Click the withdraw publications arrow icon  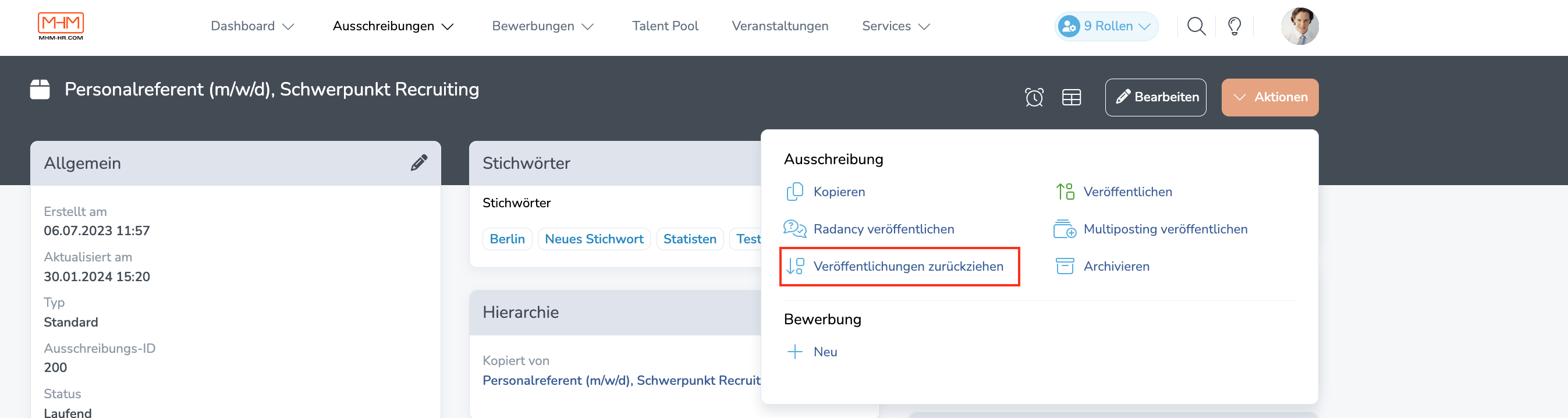coord(794,266)
